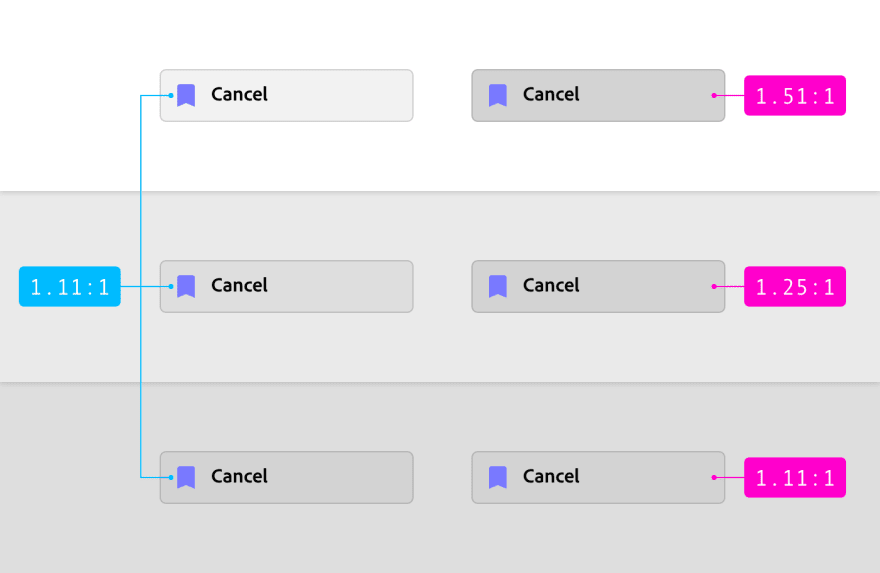The width and height of the screenshot is (880, 573).
Task: Click the blue dot at the bottom-left button edge
Action: 171,478
